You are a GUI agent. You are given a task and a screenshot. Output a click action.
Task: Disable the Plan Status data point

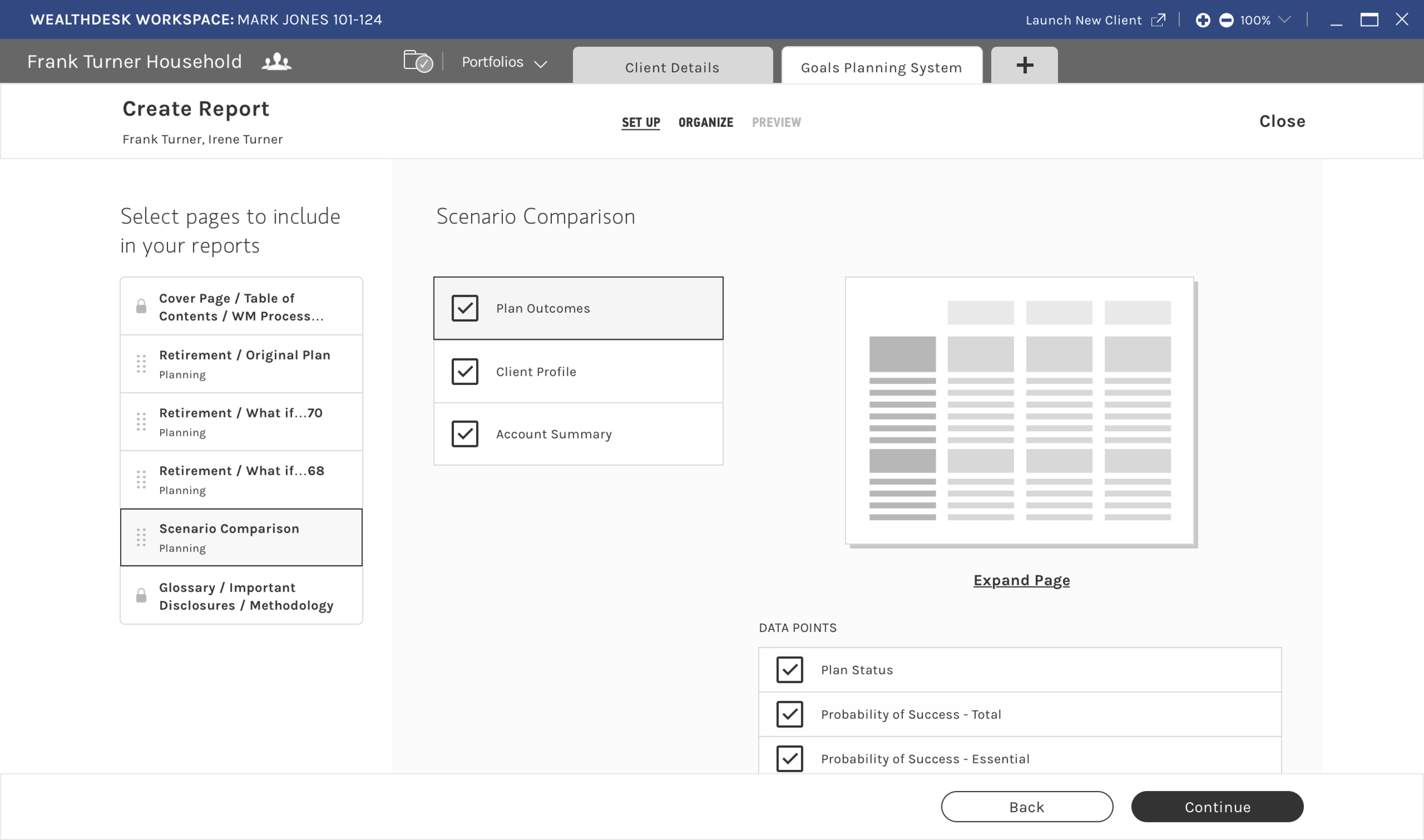click(x=789, y=670)
